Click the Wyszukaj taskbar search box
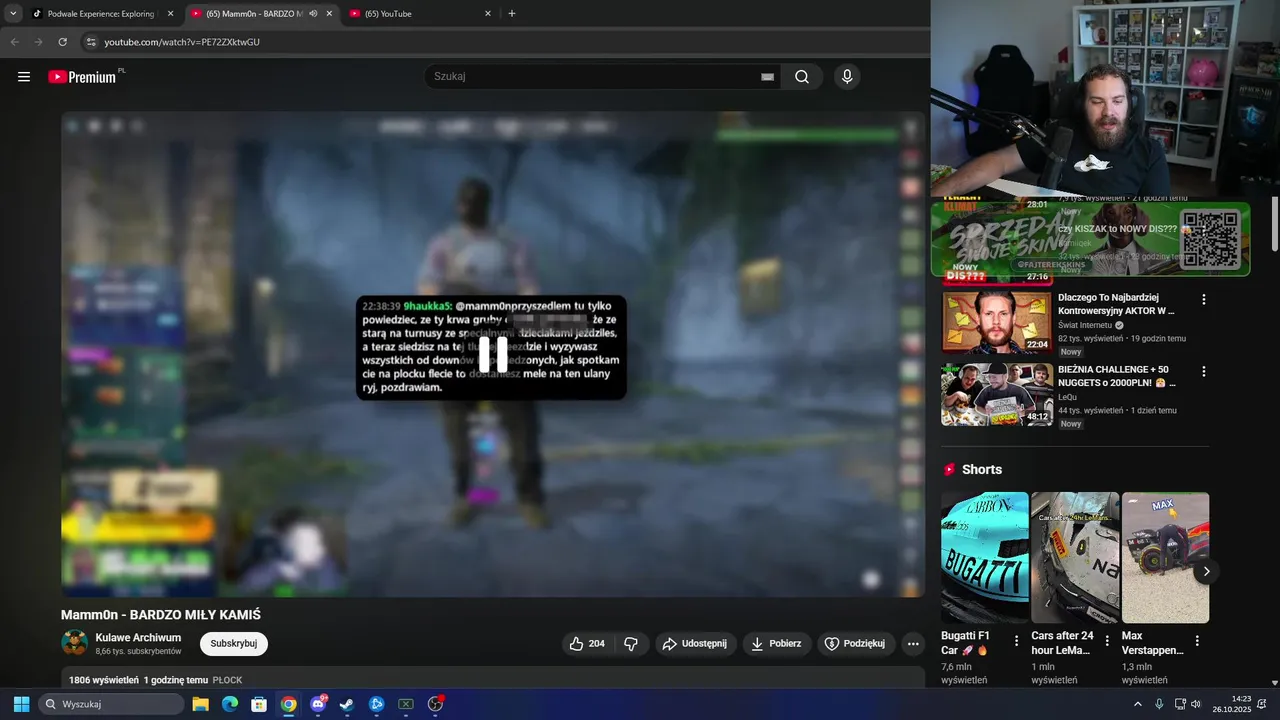Image resolution: width=1280 pixels, height=720 pixels. pos(111,704)
